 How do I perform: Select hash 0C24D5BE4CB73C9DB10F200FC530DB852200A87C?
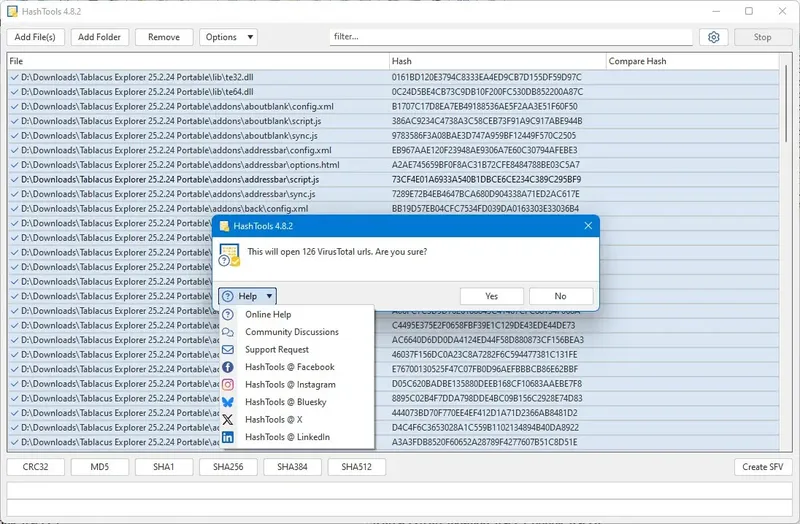pos(487,92)
